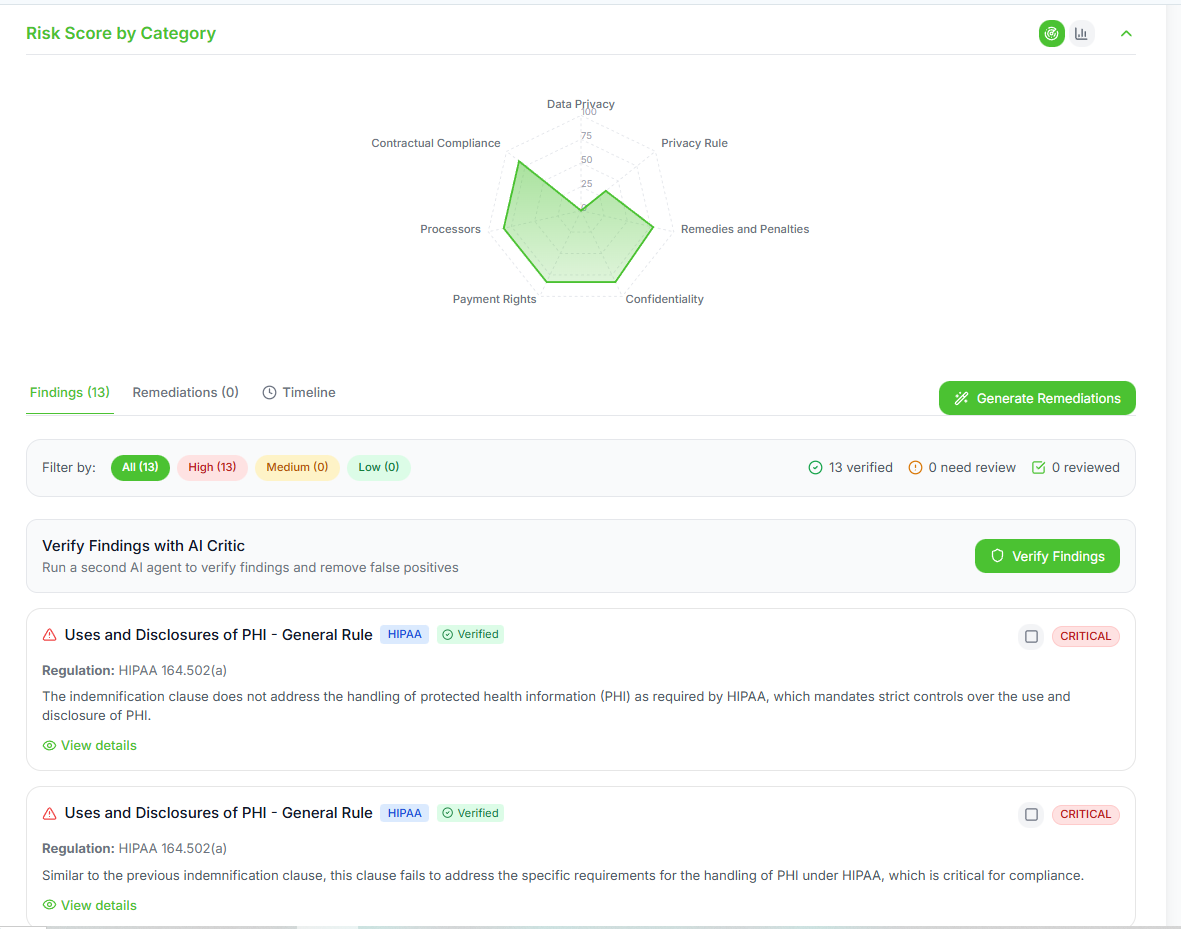Click the warning triangle on the first finding
This screenshot has width=1181, height=929.
point(49,634)
